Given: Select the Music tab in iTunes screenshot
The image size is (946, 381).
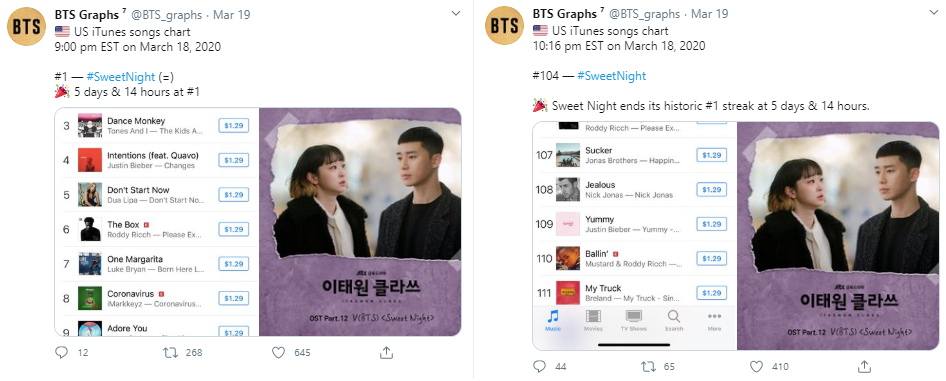Looking at the screenshot, I should (x=553, y=320).
